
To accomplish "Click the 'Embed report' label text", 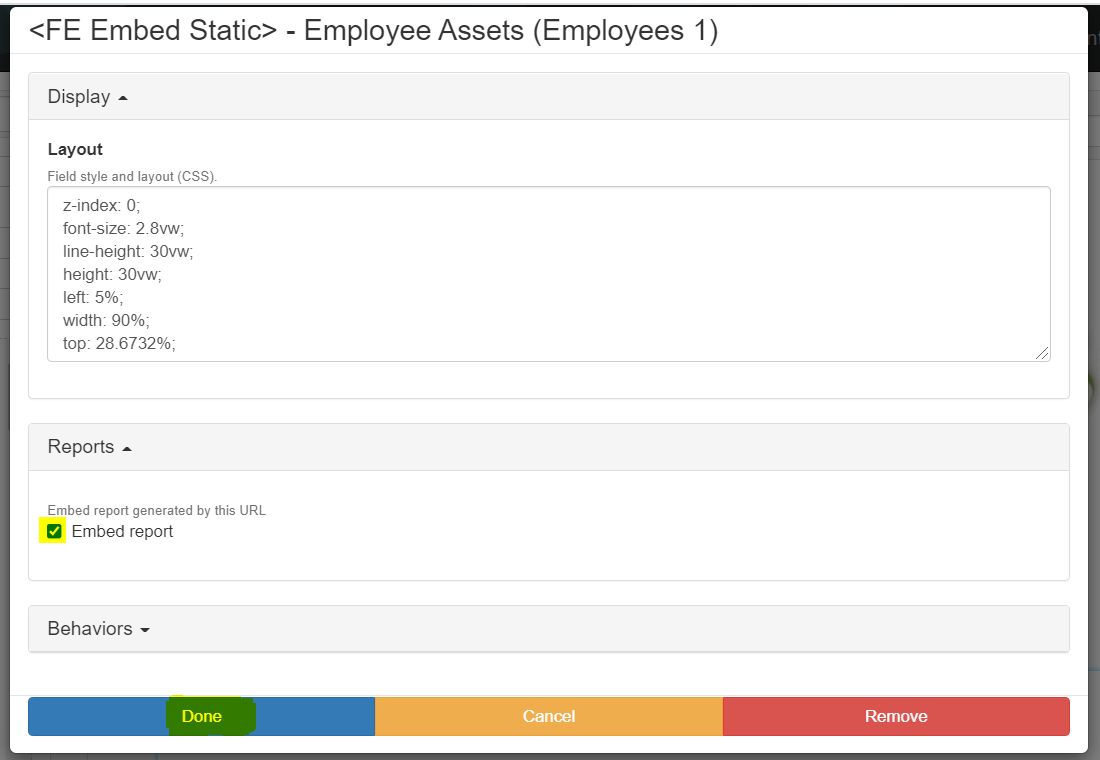I will tap(122, 531).
